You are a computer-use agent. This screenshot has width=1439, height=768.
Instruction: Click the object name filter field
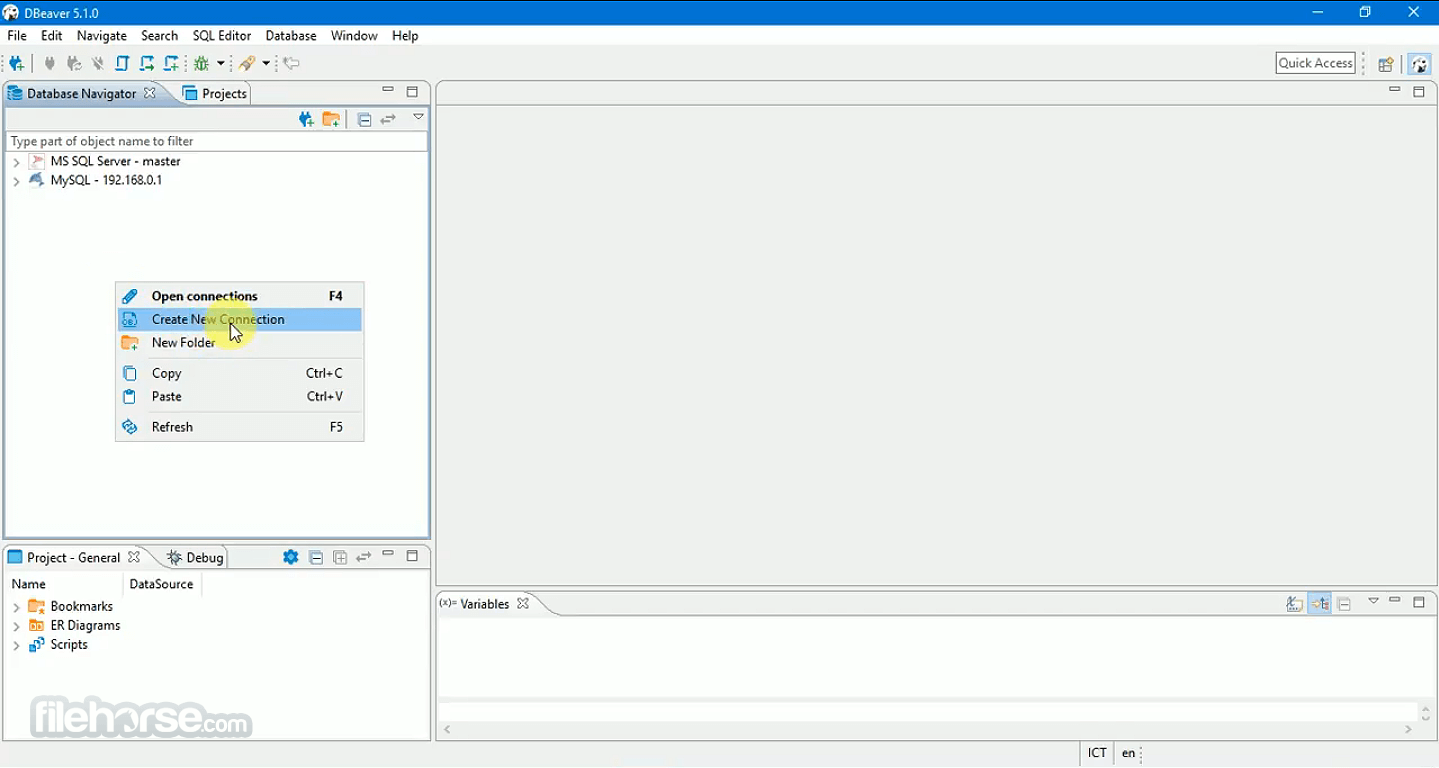pyautogui.click(x=217, y=141)
